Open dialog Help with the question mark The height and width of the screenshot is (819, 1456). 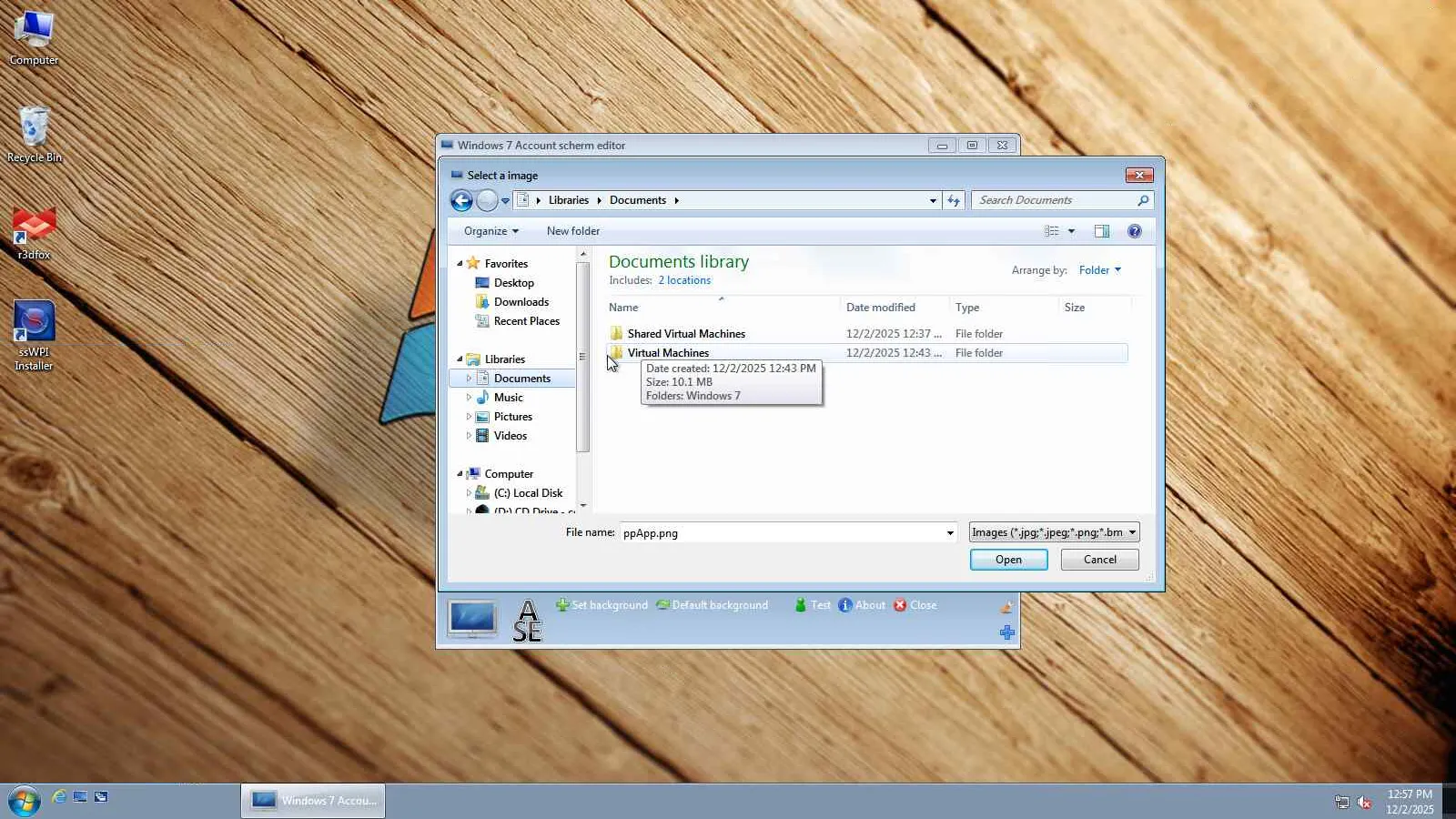click(x=1134, y=231)
